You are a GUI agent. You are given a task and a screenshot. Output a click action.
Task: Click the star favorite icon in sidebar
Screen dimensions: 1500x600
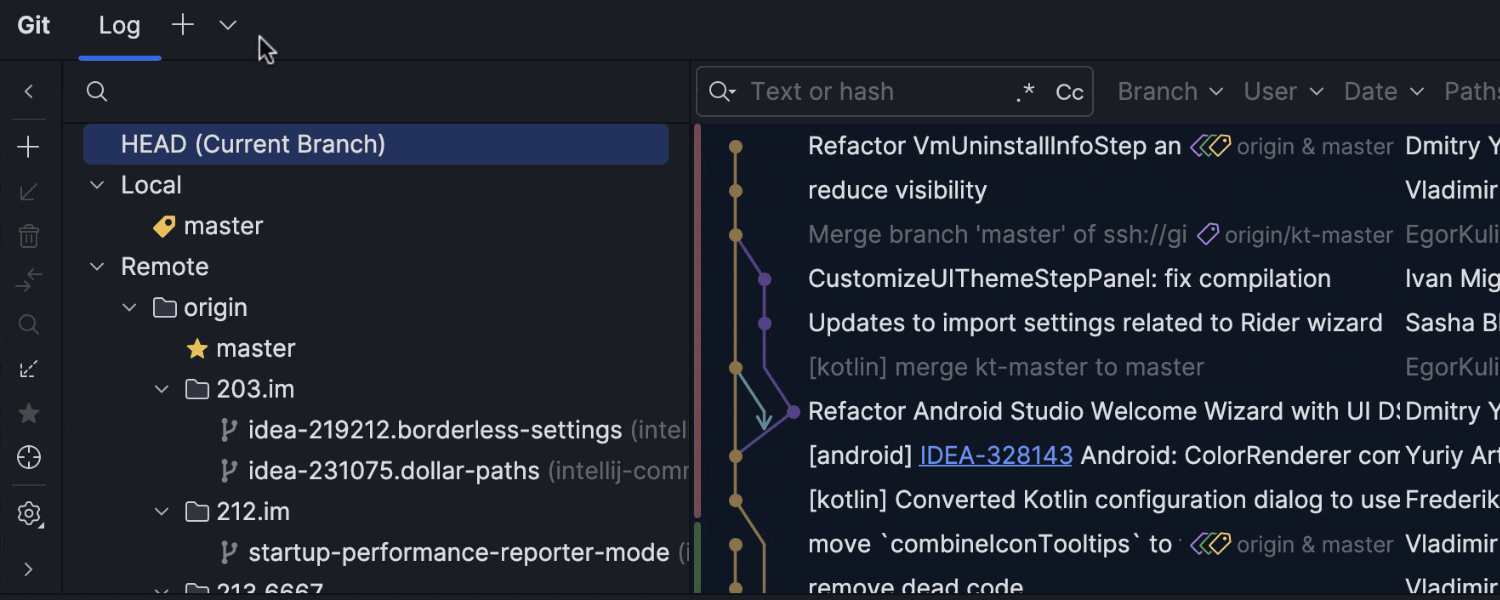tap(29, 413)
